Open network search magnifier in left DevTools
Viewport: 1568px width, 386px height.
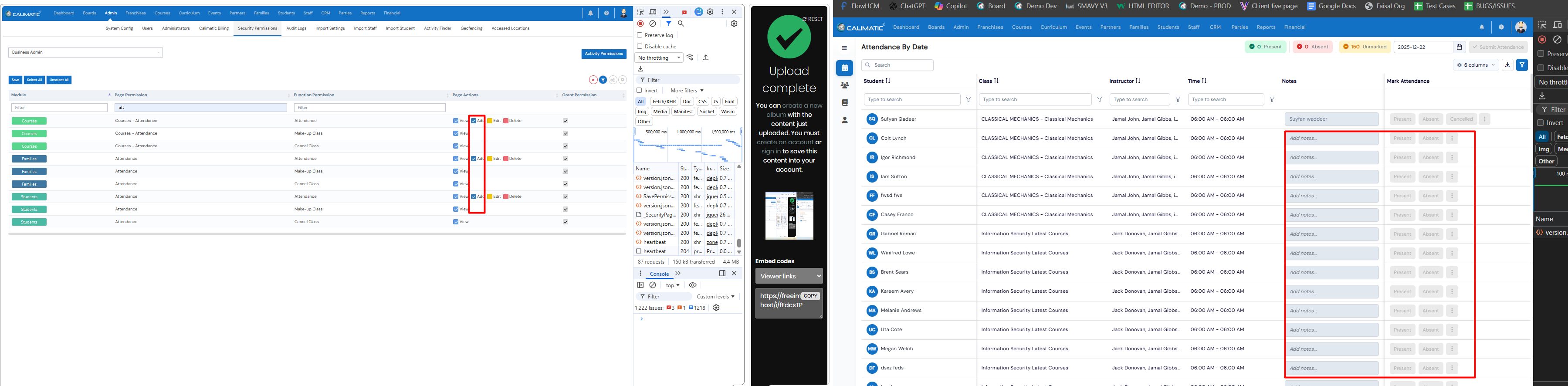tap(681, 24)
